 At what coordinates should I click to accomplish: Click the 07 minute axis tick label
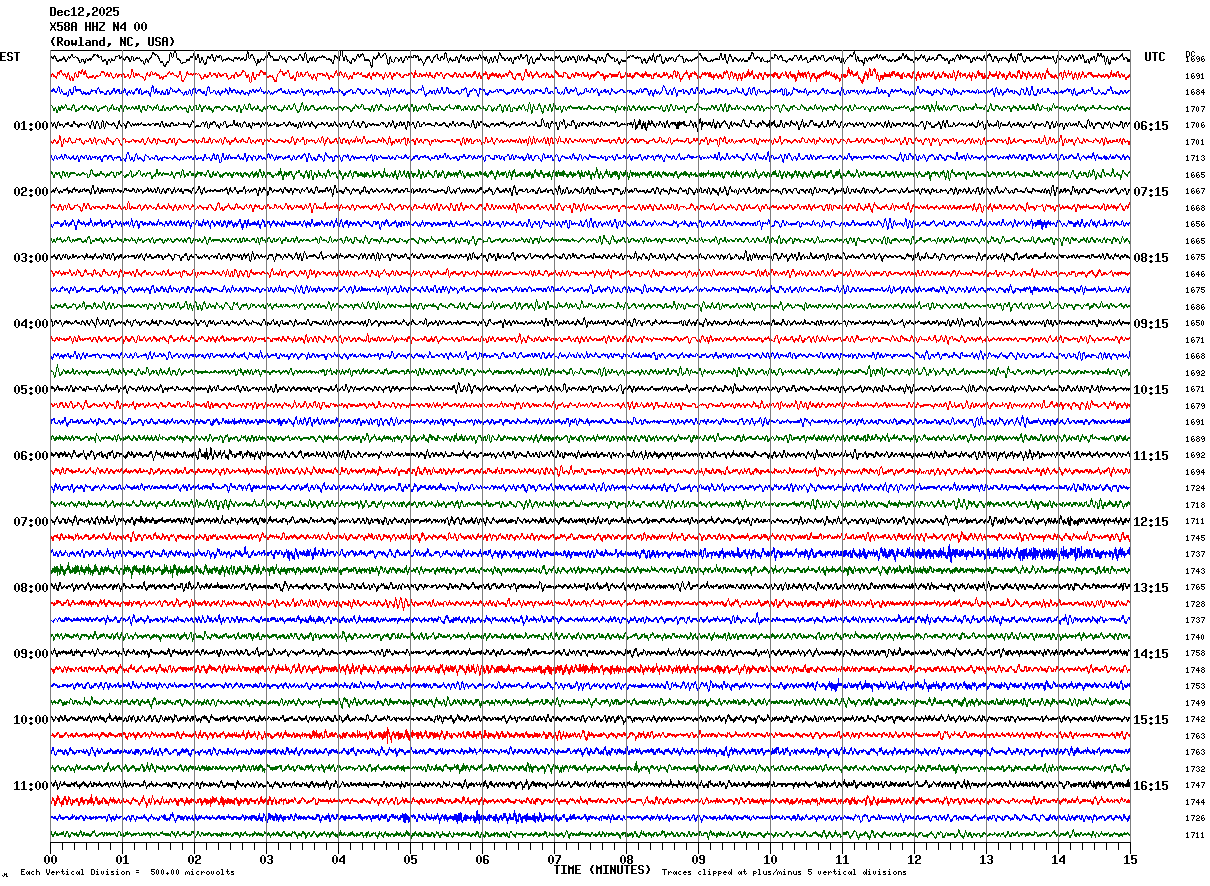[554, 859]
